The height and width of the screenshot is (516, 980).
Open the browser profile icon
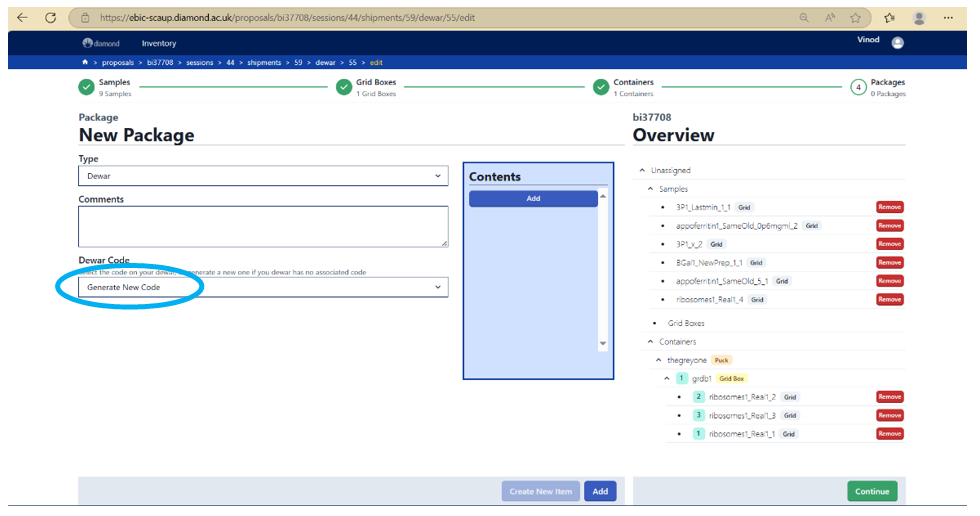919,17
